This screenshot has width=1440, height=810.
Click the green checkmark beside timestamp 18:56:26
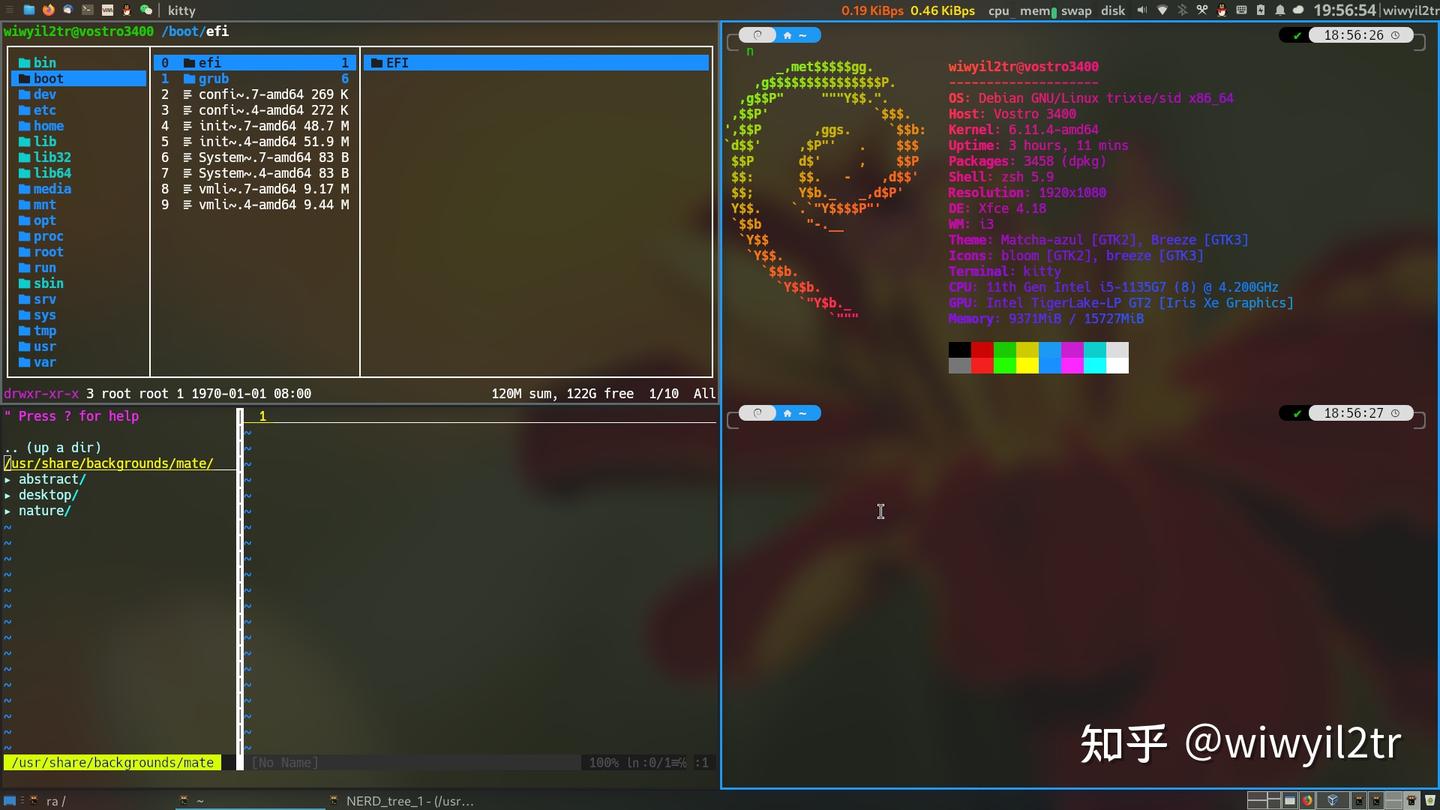click(x=1297, y=34)
